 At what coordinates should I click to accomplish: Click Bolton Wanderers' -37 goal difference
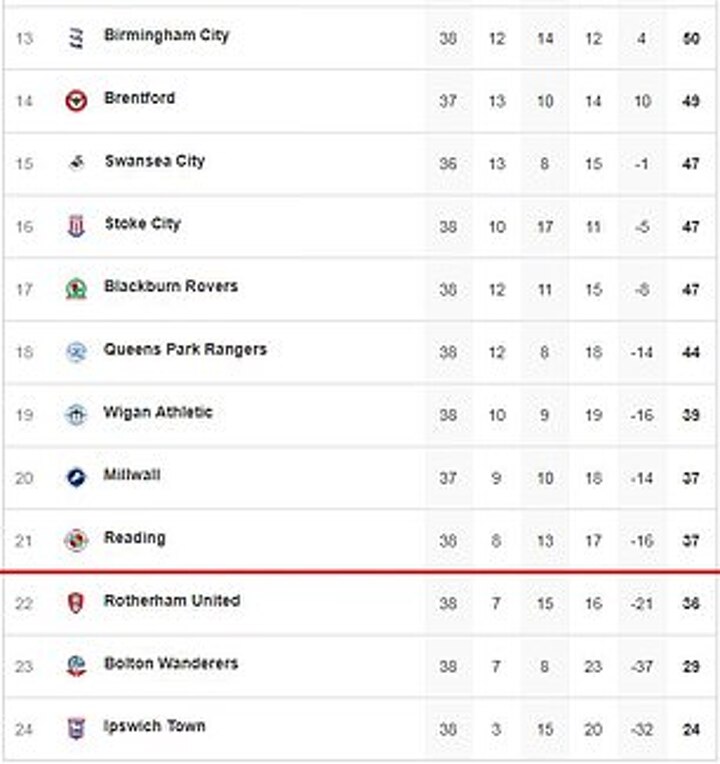[642, 667]
